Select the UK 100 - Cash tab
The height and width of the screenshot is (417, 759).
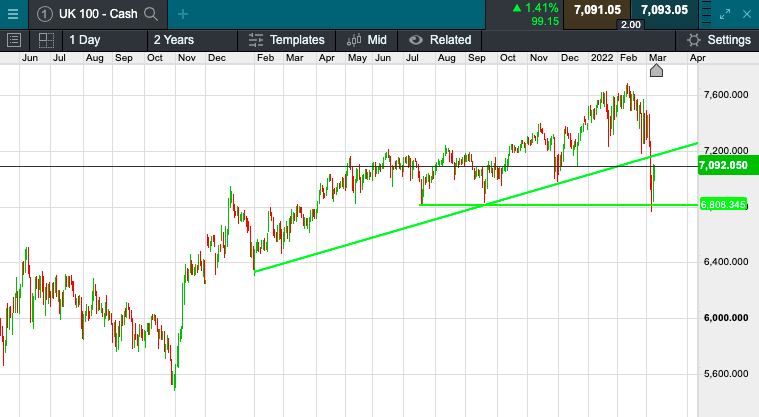click(x=97, y=14)
